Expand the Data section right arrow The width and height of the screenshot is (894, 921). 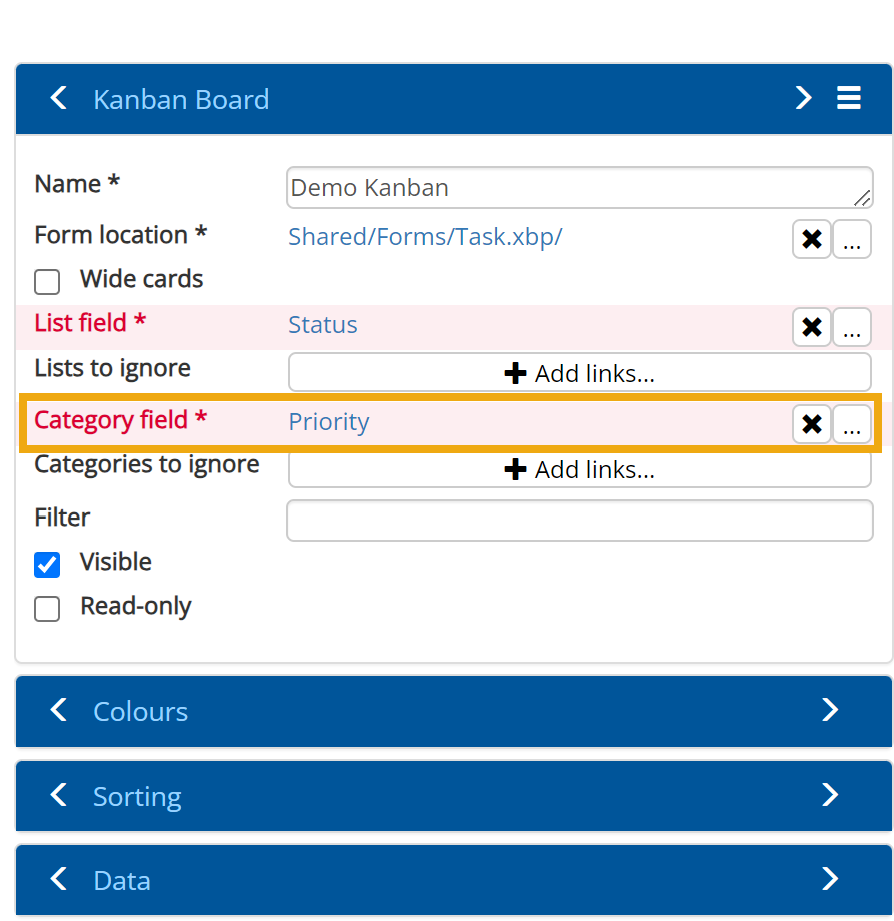click(829, 879)
